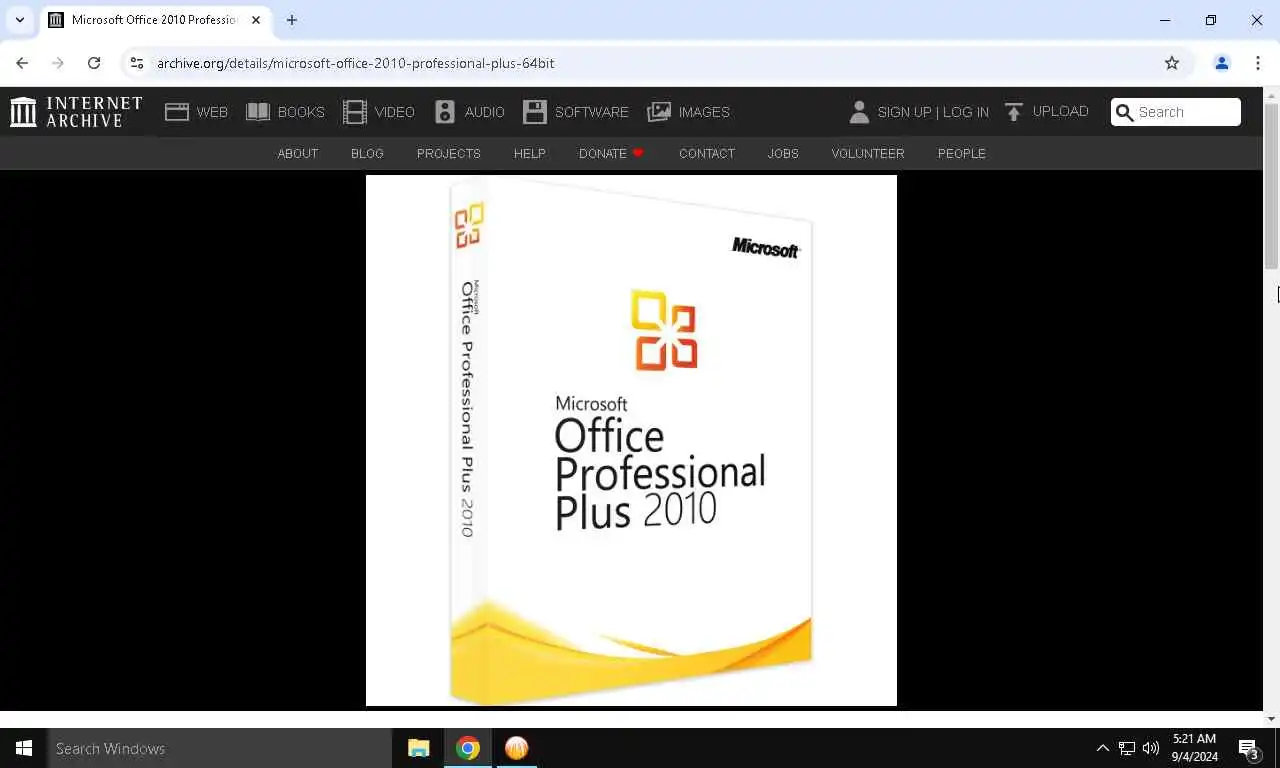Open the tab search dropdown arrow

click(x=19, y=20)
